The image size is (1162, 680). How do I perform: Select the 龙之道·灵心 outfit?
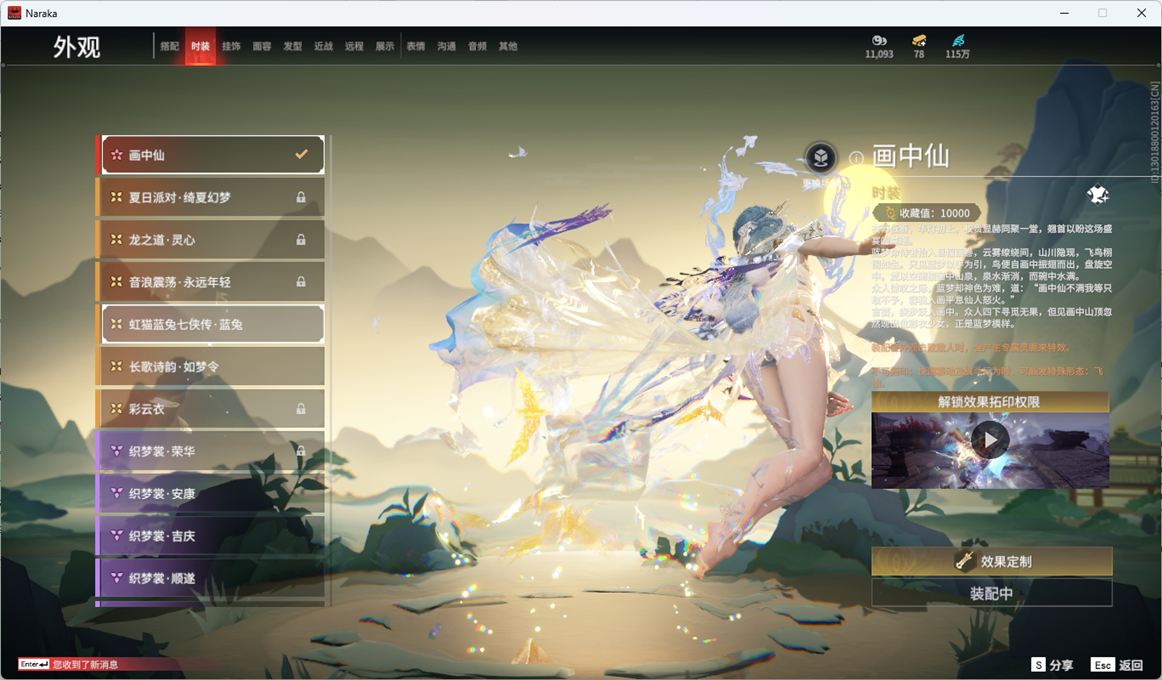(x=210, y=239)
